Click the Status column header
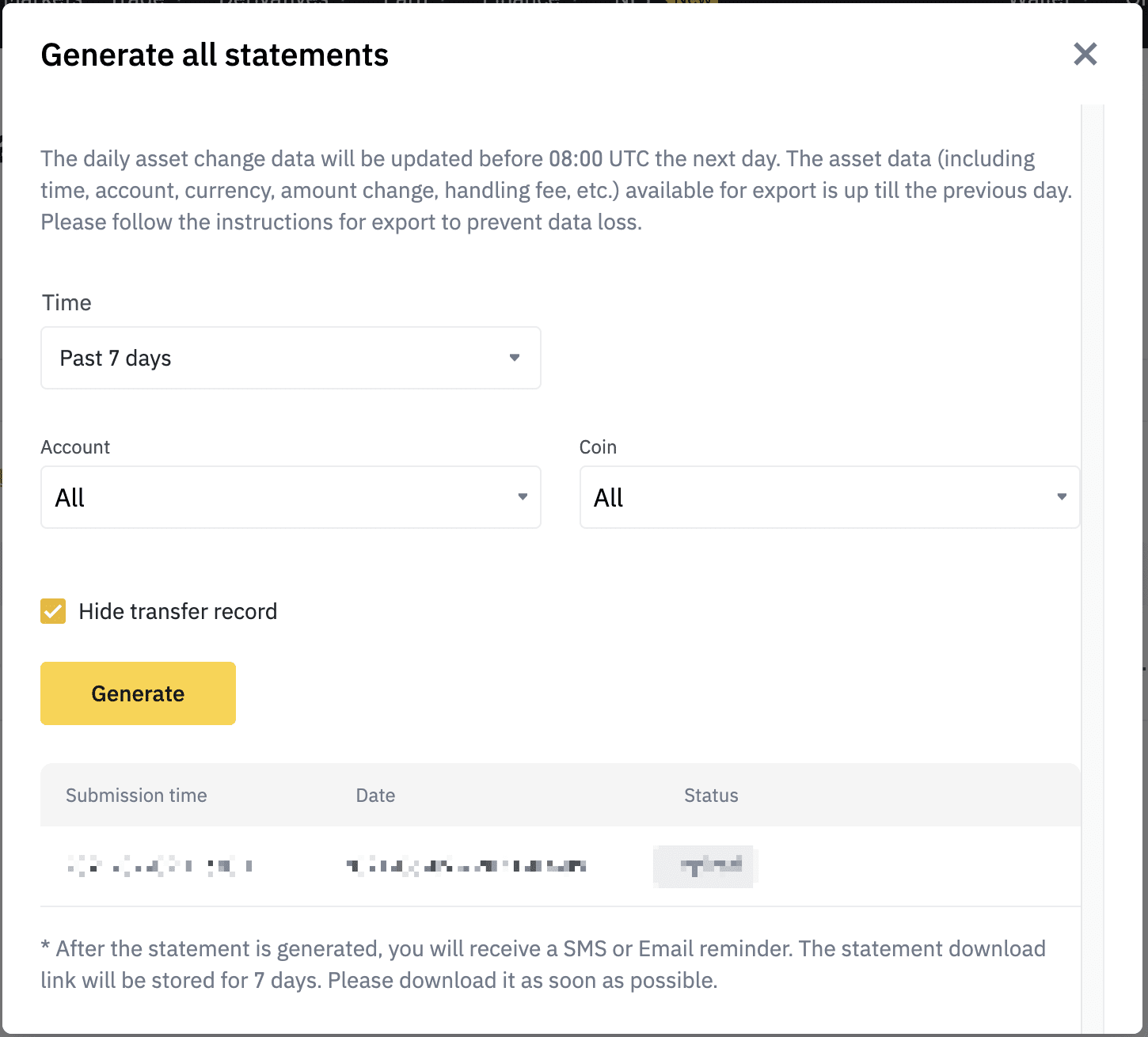The width and height of the screenshot is (1148, 1037). [x=711, y=796]
